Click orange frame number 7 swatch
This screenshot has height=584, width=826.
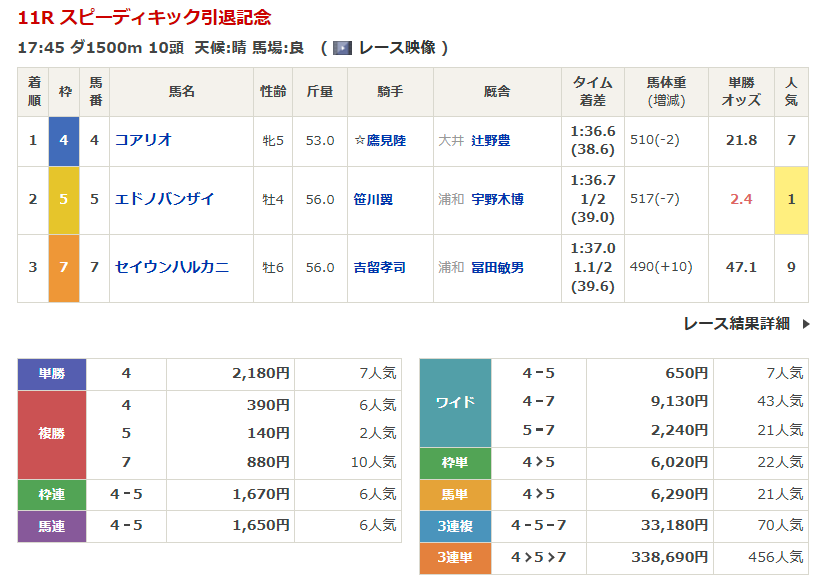point(64,267)
